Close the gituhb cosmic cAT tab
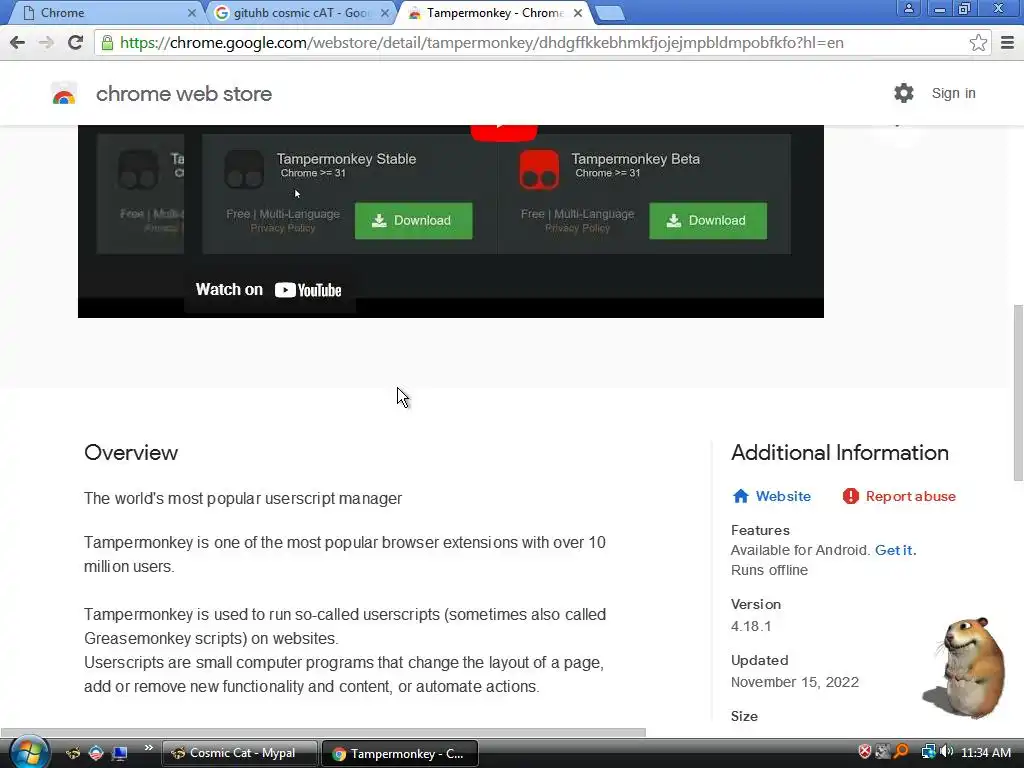 pyautogui.click(x=385, y=13)
